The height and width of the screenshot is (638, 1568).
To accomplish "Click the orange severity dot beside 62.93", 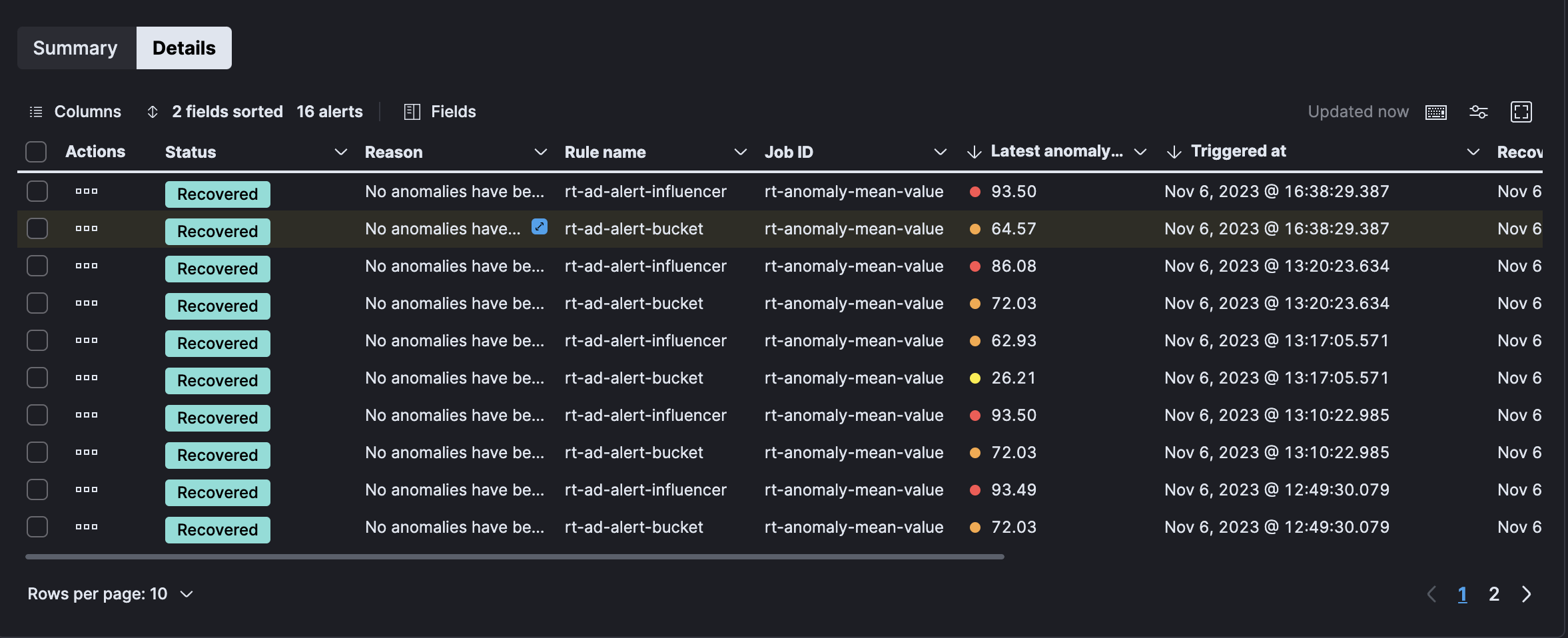I will [x=975, y=341].
